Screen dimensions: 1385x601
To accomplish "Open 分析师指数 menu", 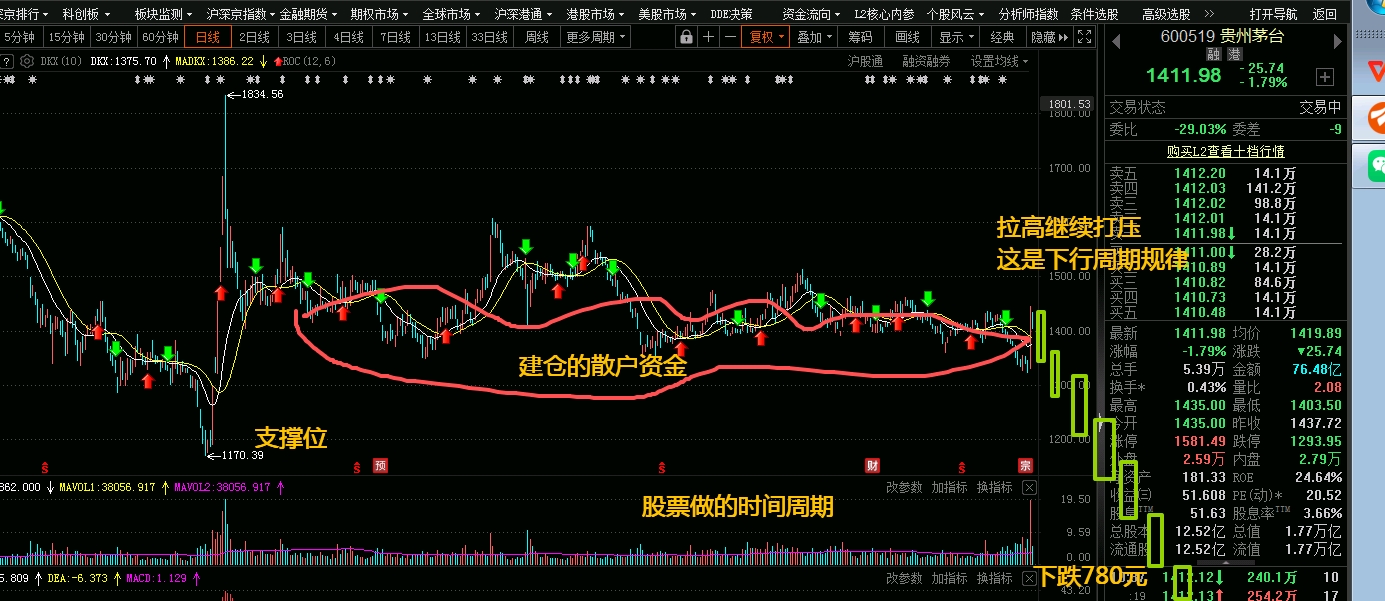I will pyautogui.click(x=1028, y=14).
